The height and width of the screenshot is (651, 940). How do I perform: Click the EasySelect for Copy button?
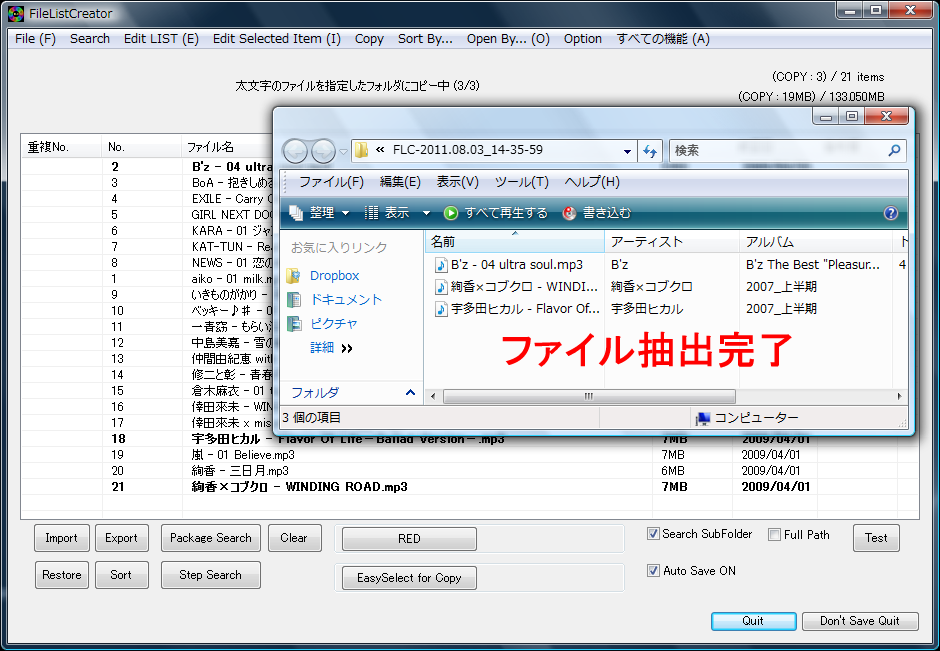tap(408, 577)
